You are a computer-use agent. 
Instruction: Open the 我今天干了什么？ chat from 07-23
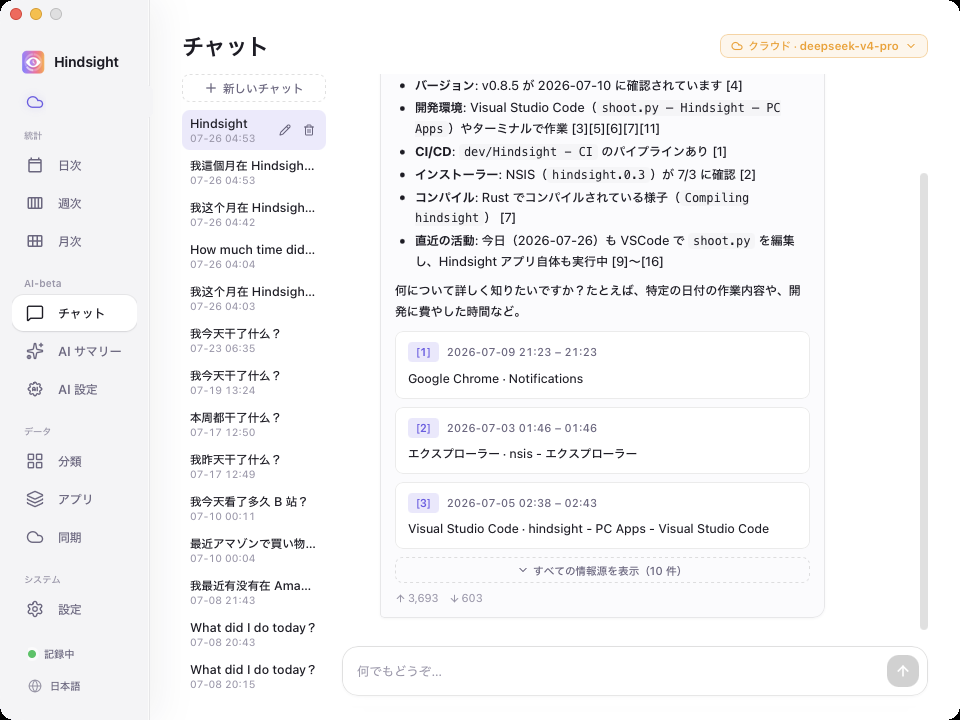click(253, 340)
